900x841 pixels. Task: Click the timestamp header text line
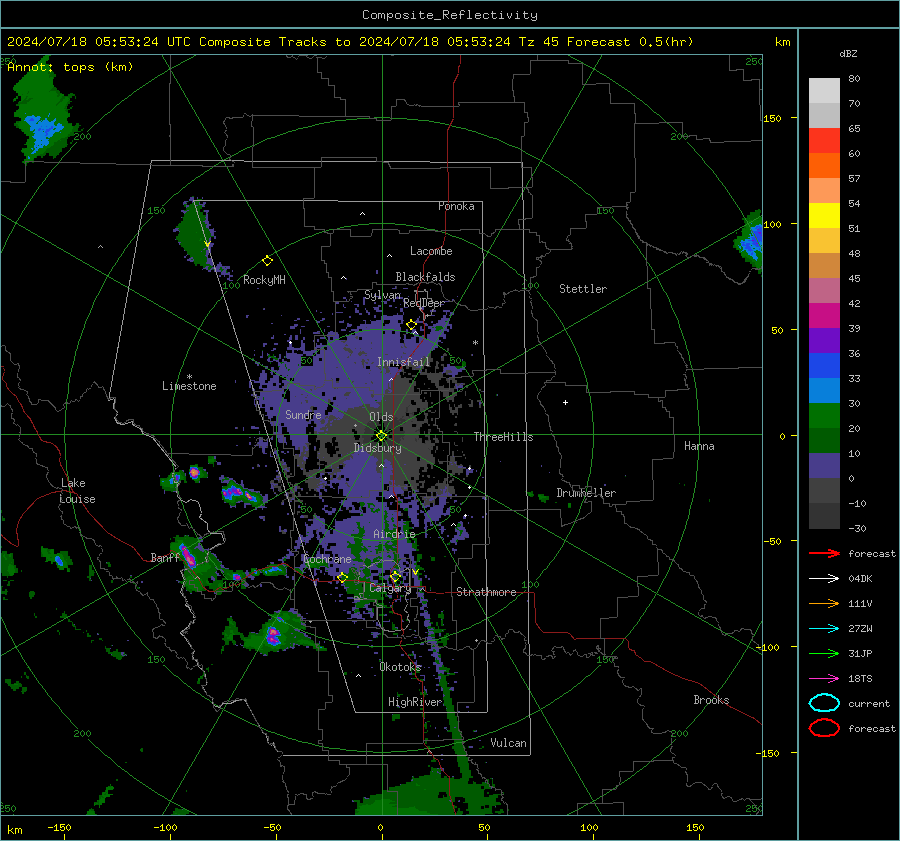tap(350, 42)
